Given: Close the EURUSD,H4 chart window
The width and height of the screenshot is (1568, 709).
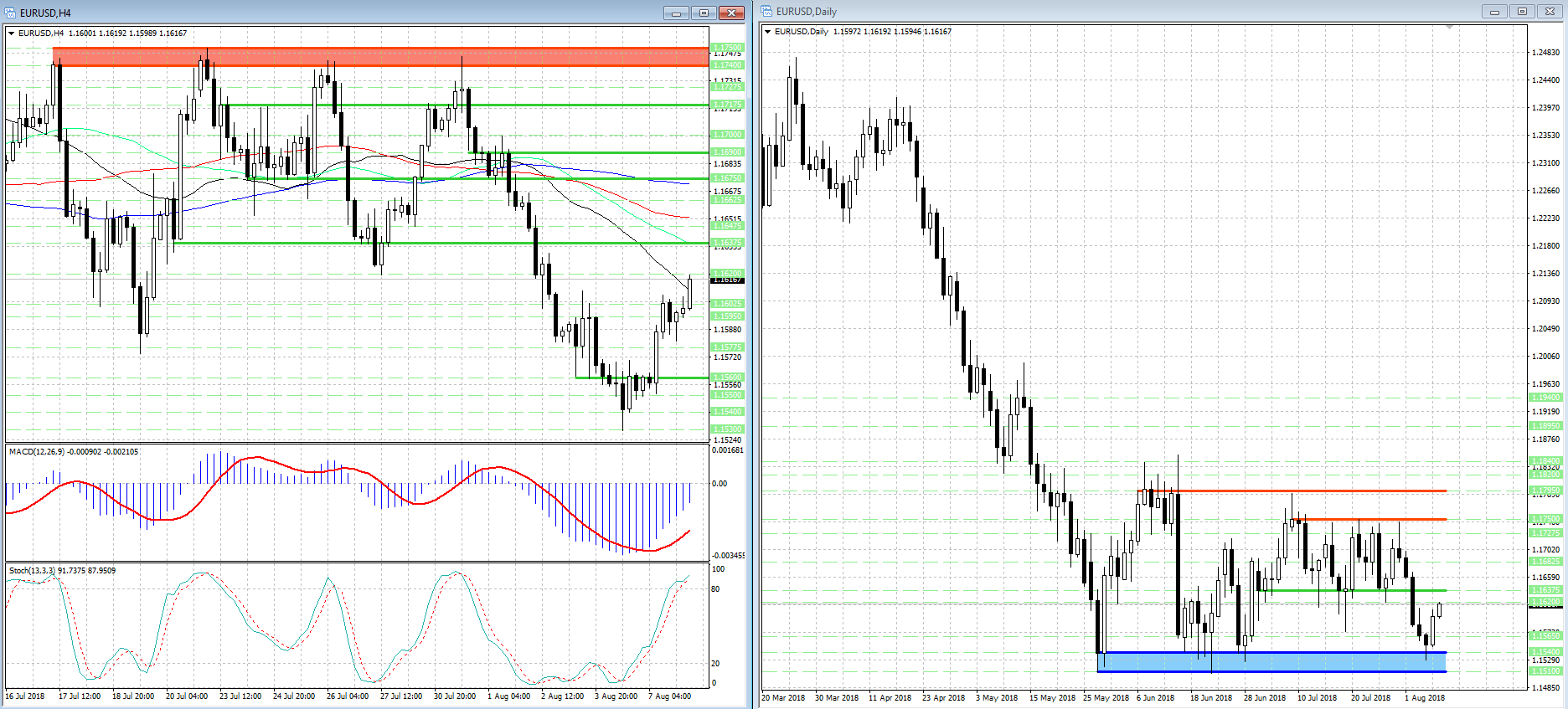Looking at the screenshot, I should [731, 13].
